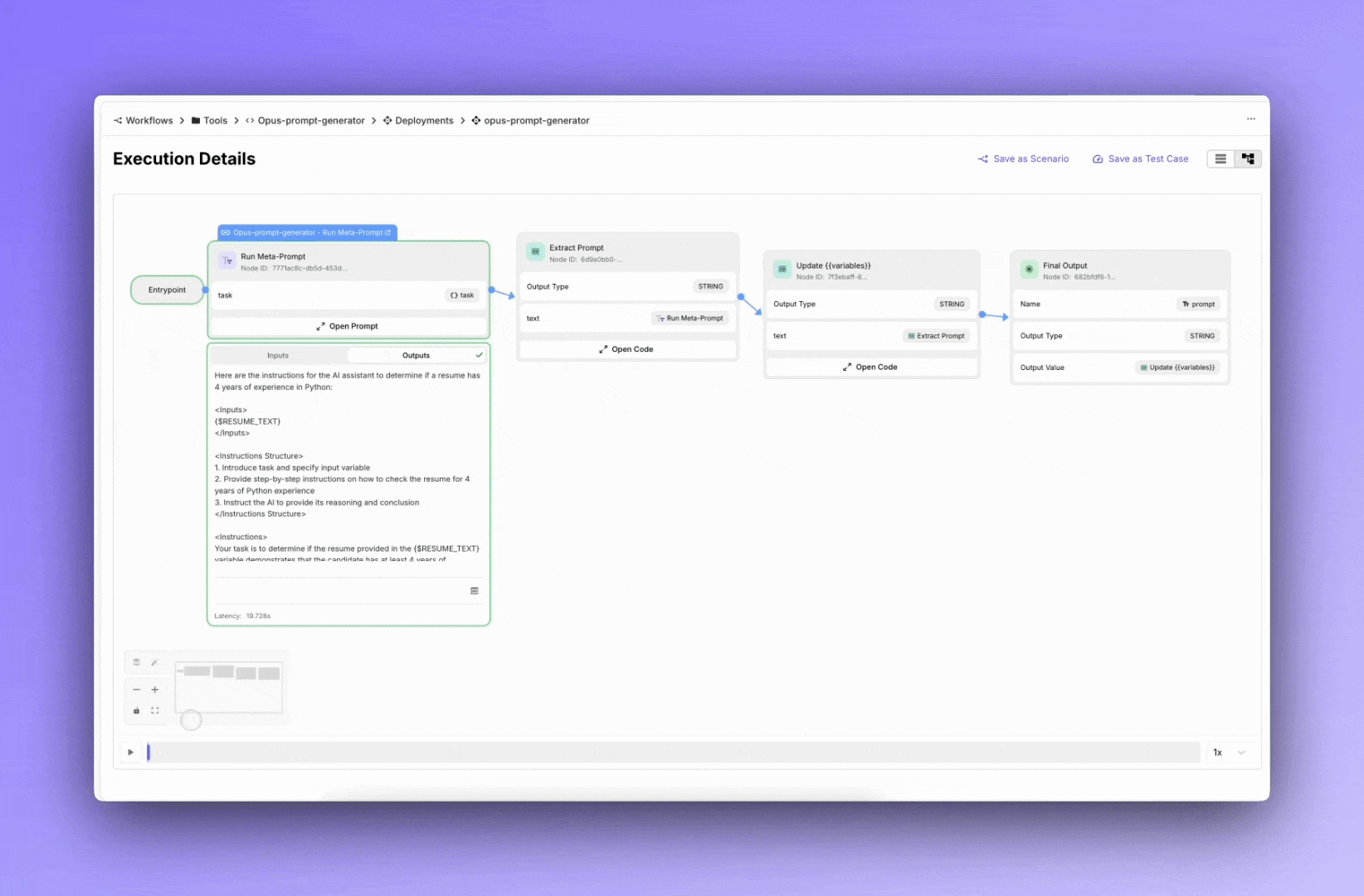
Task: Click Node ID 682bfdf6-1 text
Action: click(1079, 277)
